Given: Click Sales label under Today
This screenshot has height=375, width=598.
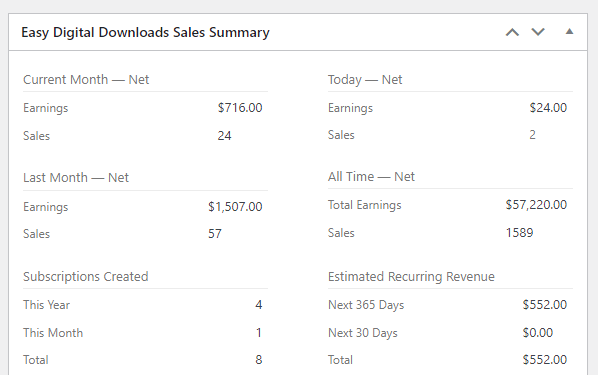Looking at the screenshot, I should click(341, 135).
